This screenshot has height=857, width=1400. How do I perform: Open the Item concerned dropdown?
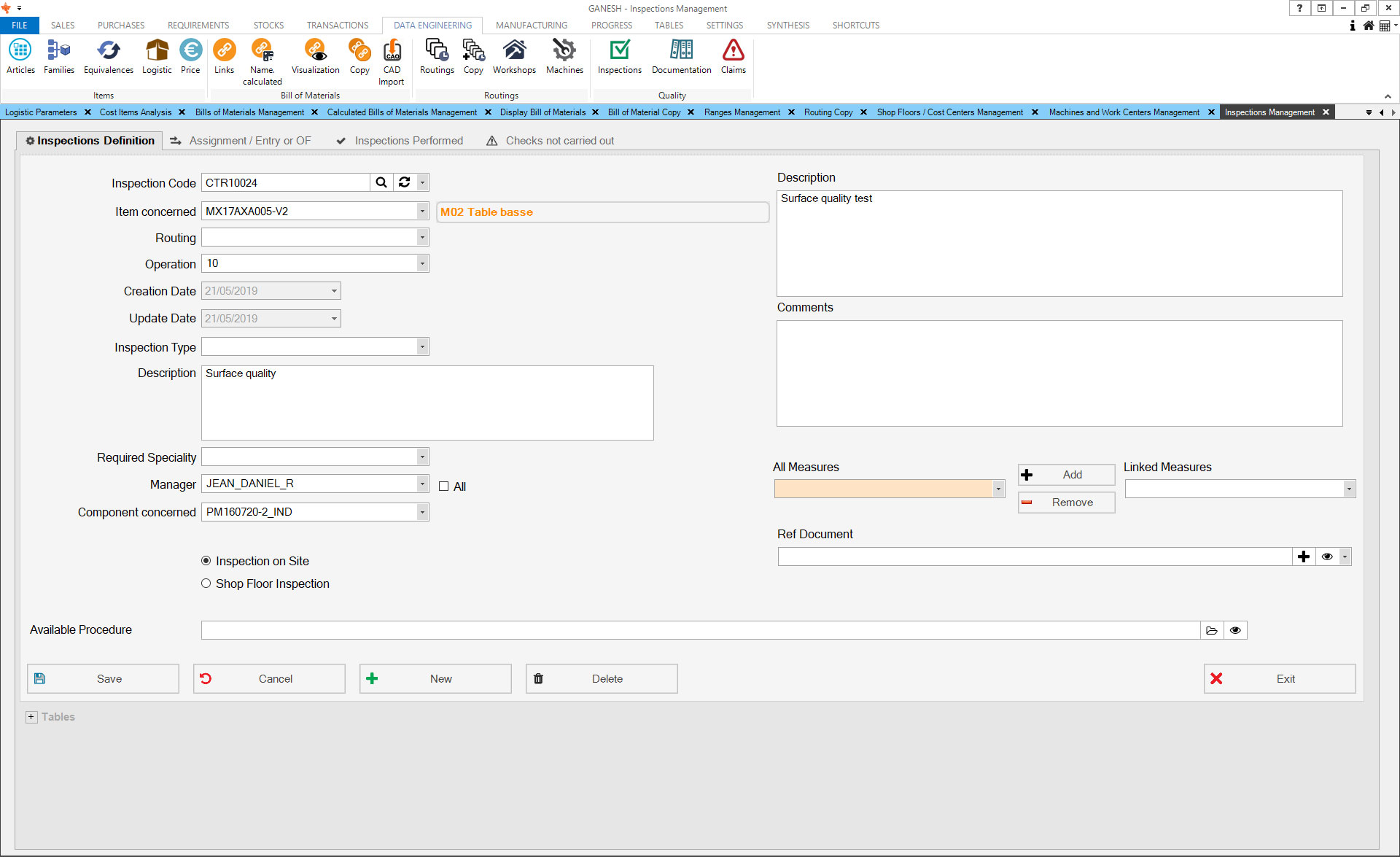click(x=422, y=212)
